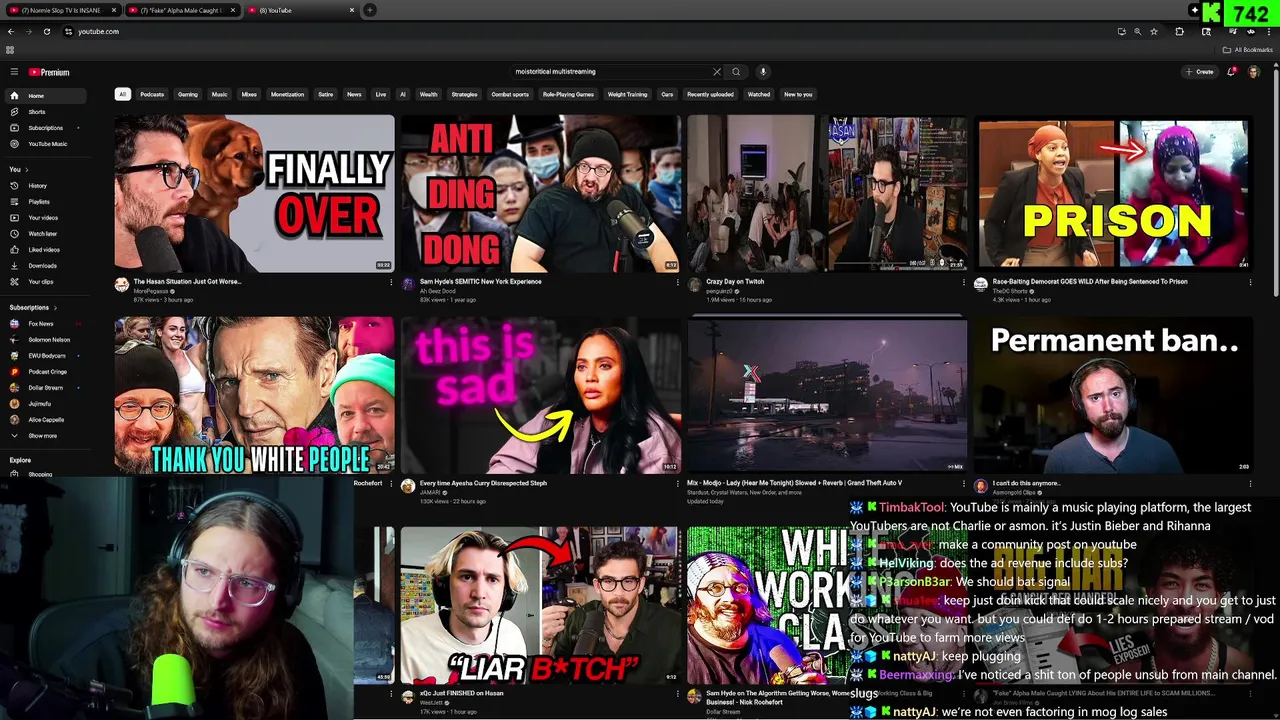Open options menu for Race-Baiting Democrat video
1280x720 pixels.
[x=1251, y=283]
